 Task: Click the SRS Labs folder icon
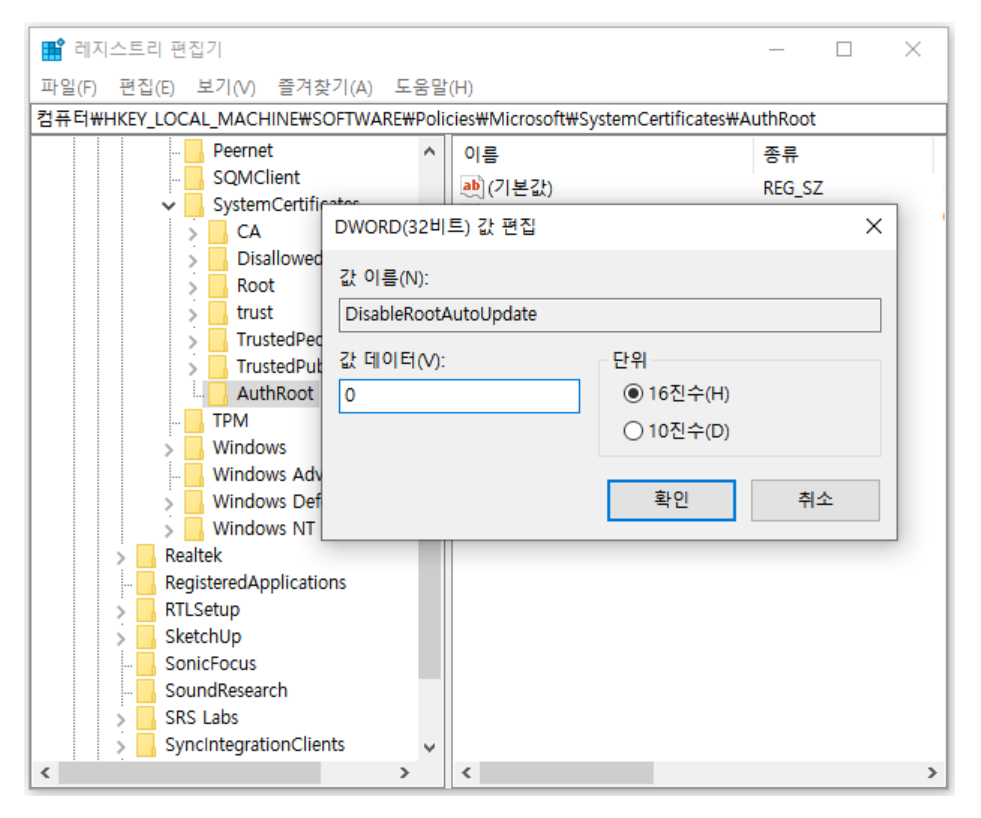pos(146,717)
